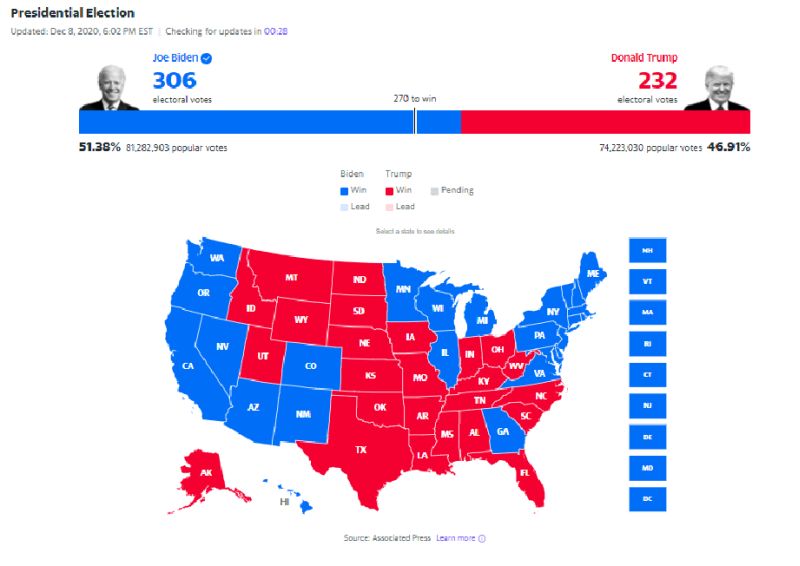
Task: Click the info icon next to Learn more
Action: pyautogui.click(x=482, y=538)
